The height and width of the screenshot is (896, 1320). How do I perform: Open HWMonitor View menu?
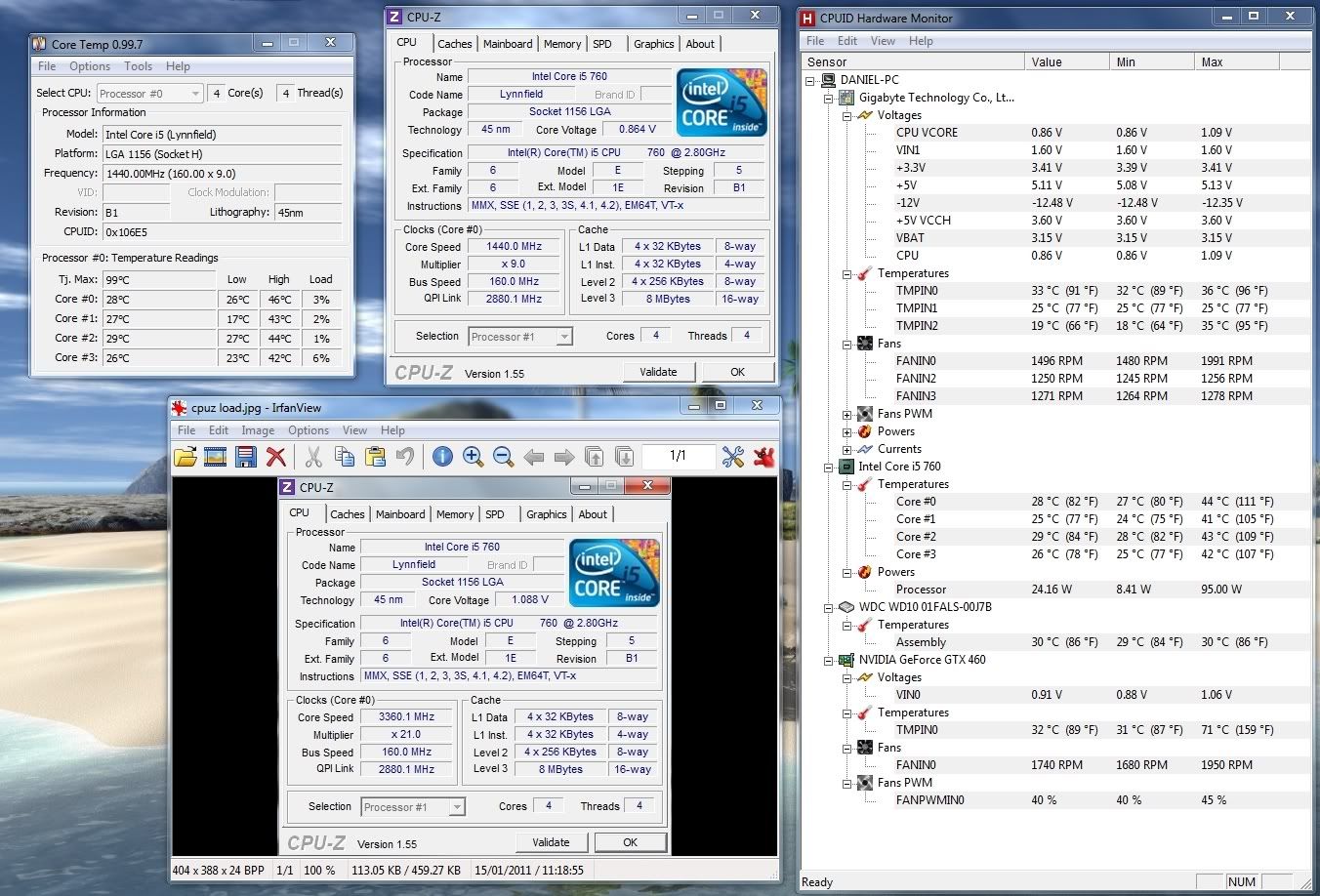click(x=883, y=41)
